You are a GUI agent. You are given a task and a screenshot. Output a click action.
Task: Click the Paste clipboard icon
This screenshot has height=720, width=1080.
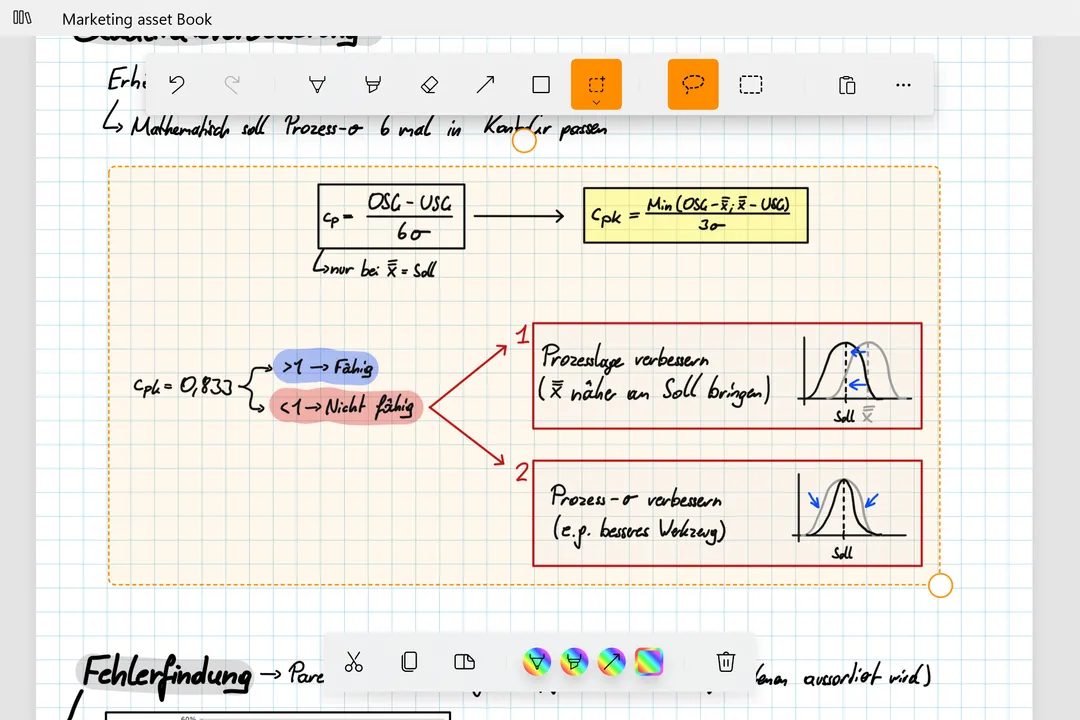(x=847, y=85)
